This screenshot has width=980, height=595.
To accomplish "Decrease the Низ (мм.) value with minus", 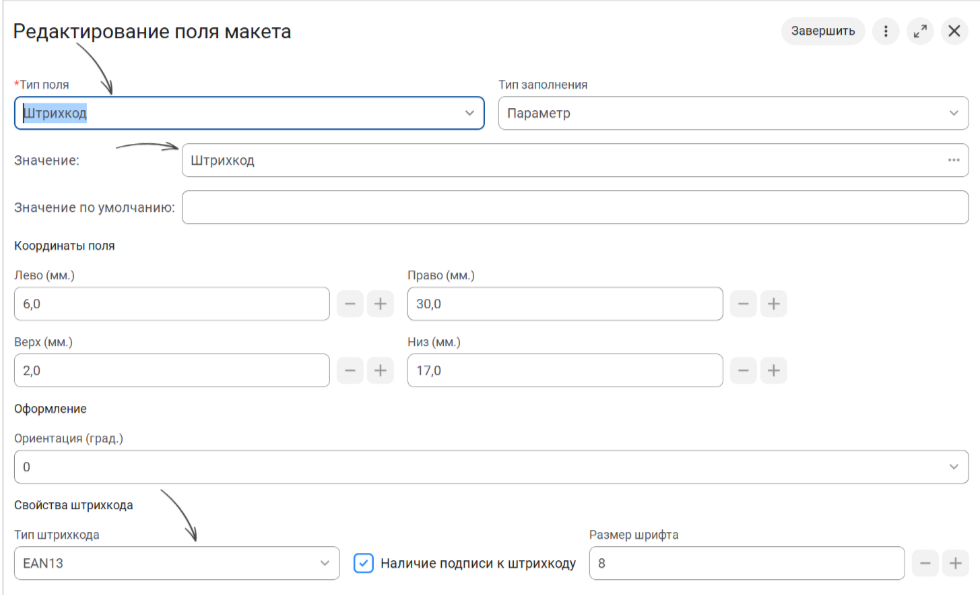I will 743,371.
